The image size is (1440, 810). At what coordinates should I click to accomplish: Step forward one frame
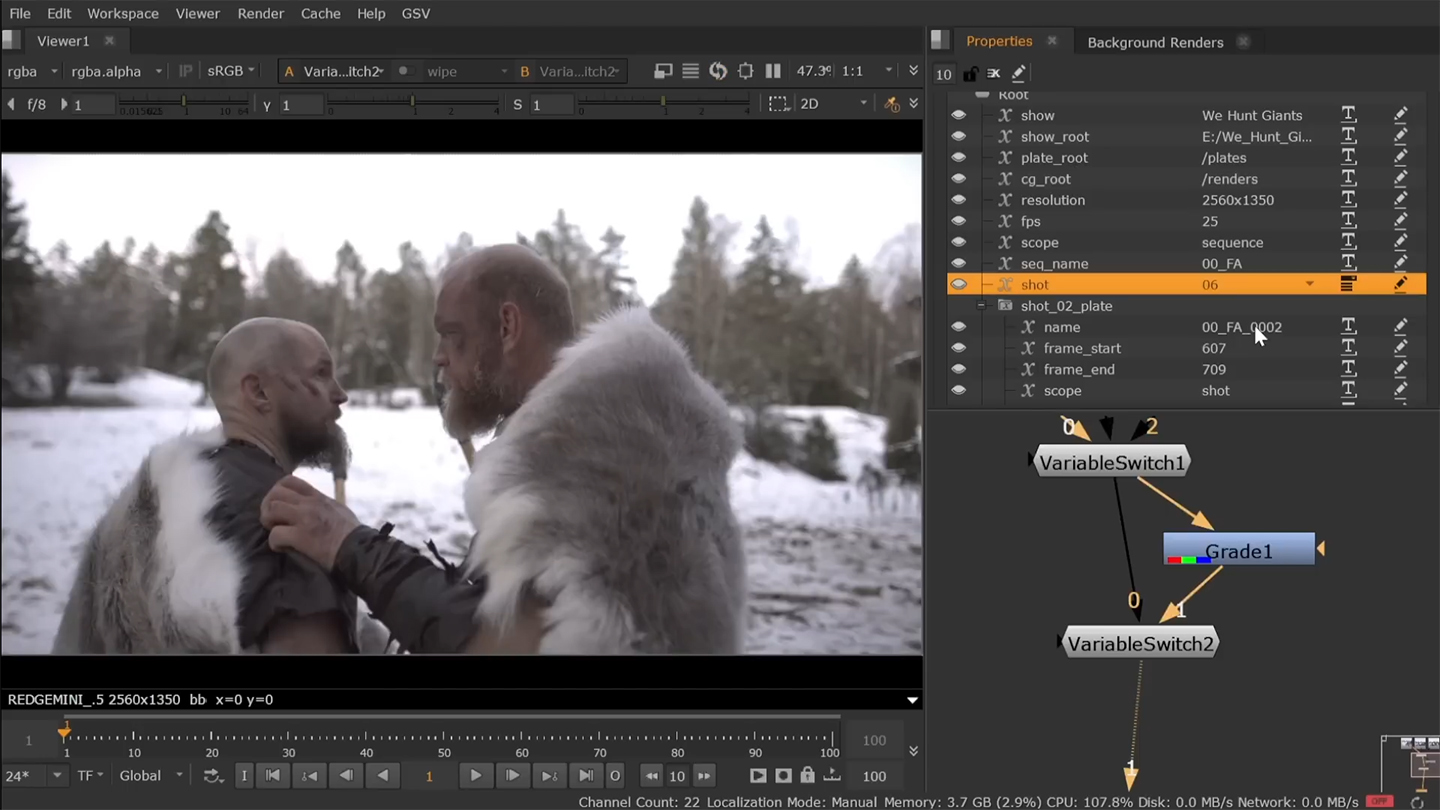[513, 776]
